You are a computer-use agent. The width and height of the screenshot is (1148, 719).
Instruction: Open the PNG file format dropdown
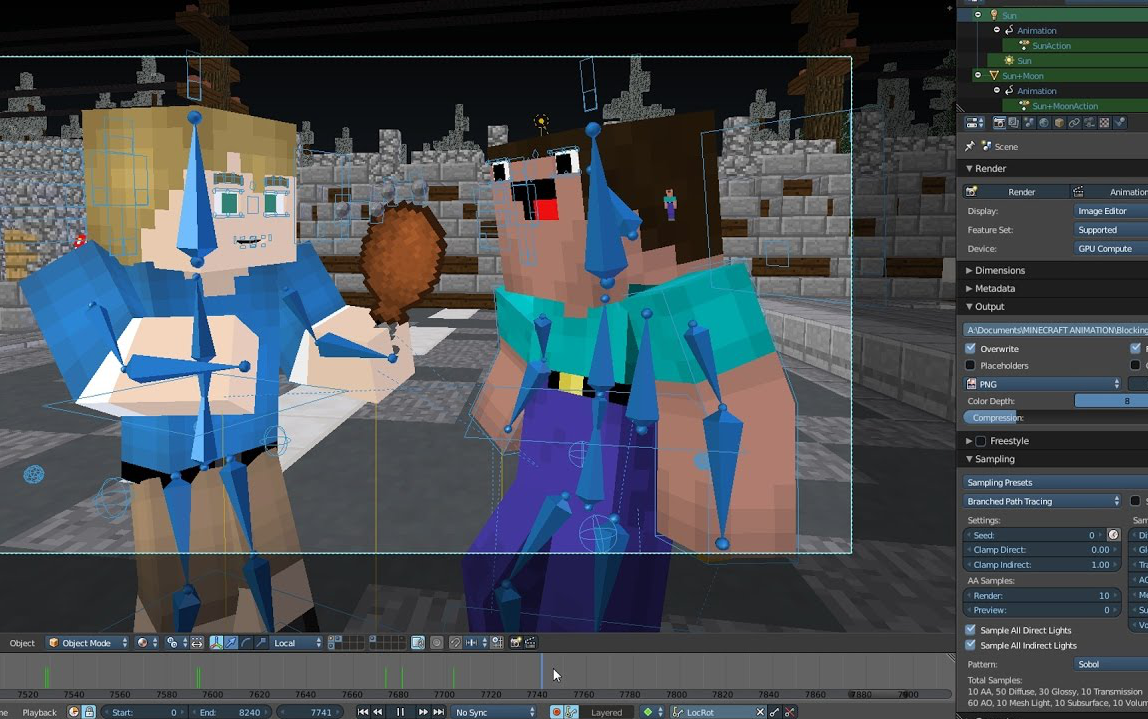[x=1043, y=384]
